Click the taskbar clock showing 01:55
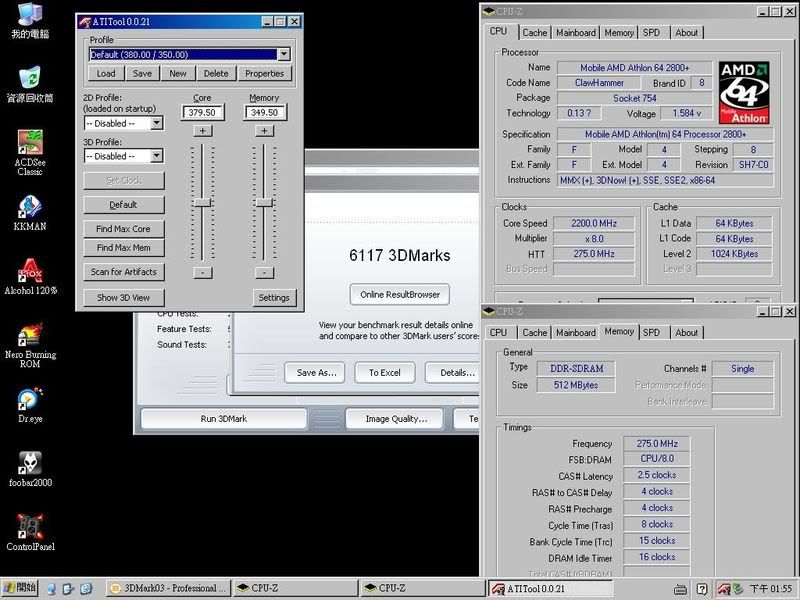Viewport: 800px width, 600px height. coord(771,589)
